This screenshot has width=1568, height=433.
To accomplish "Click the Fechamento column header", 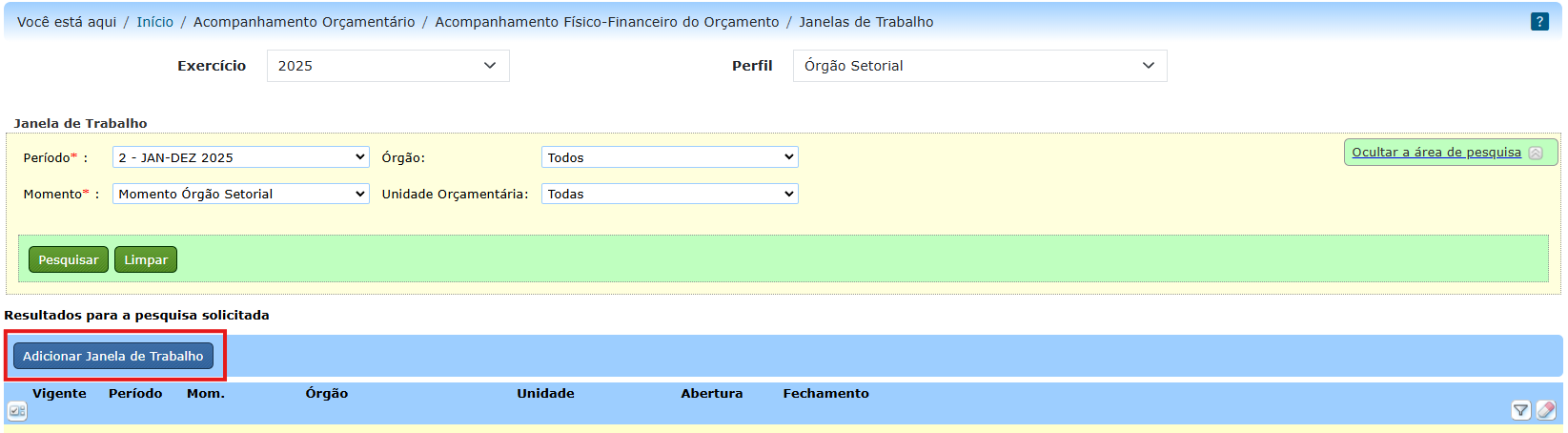I will pyautogui.click(x=825, y=393).
